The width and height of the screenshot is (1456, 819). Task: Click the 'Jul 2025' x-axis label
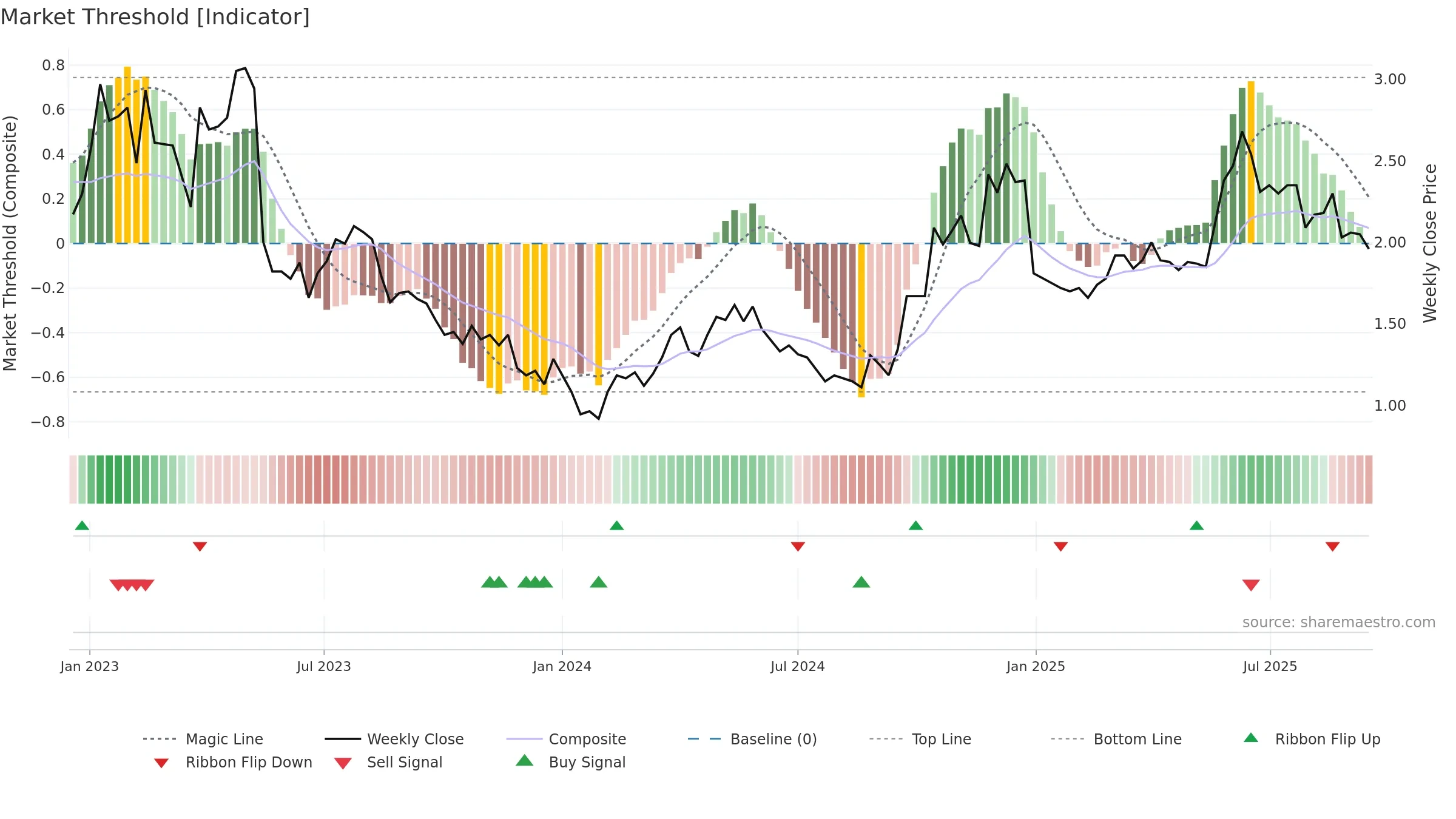coord(1270,666)
